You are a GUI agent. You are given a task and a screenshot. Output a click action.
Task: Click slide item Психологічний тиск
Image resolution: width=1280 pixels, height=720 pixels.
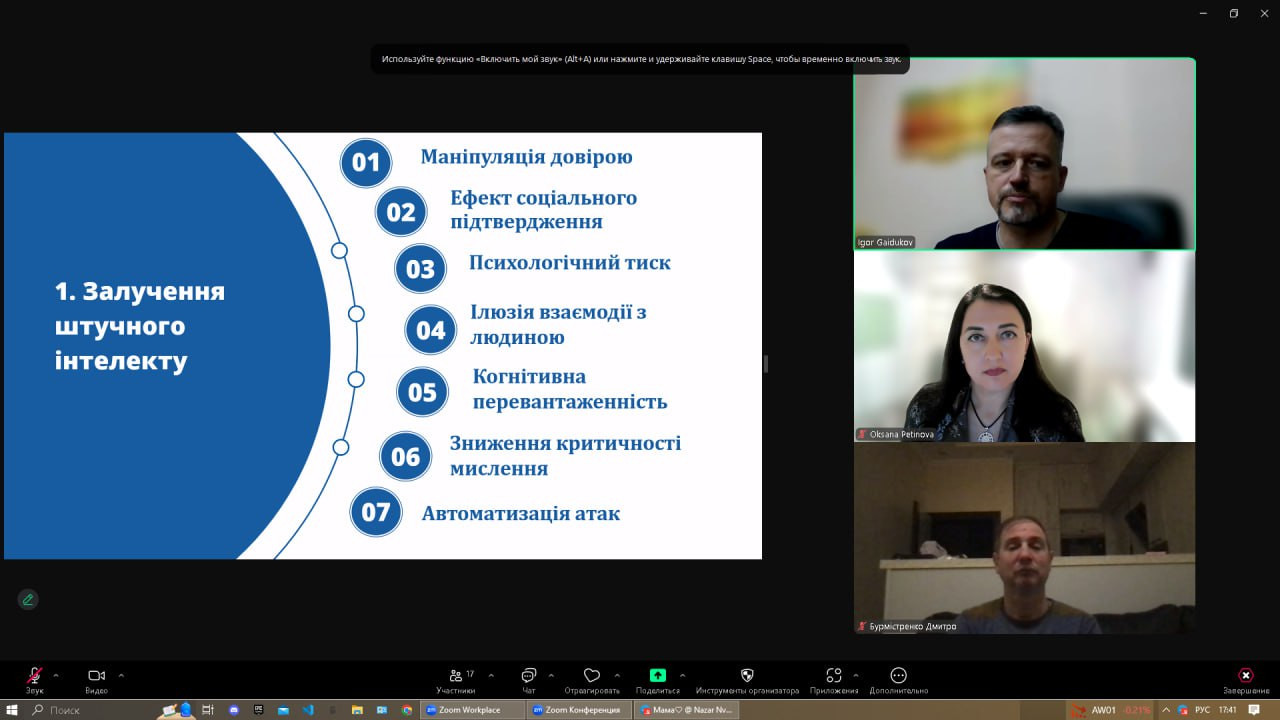[x=570, y=263]
